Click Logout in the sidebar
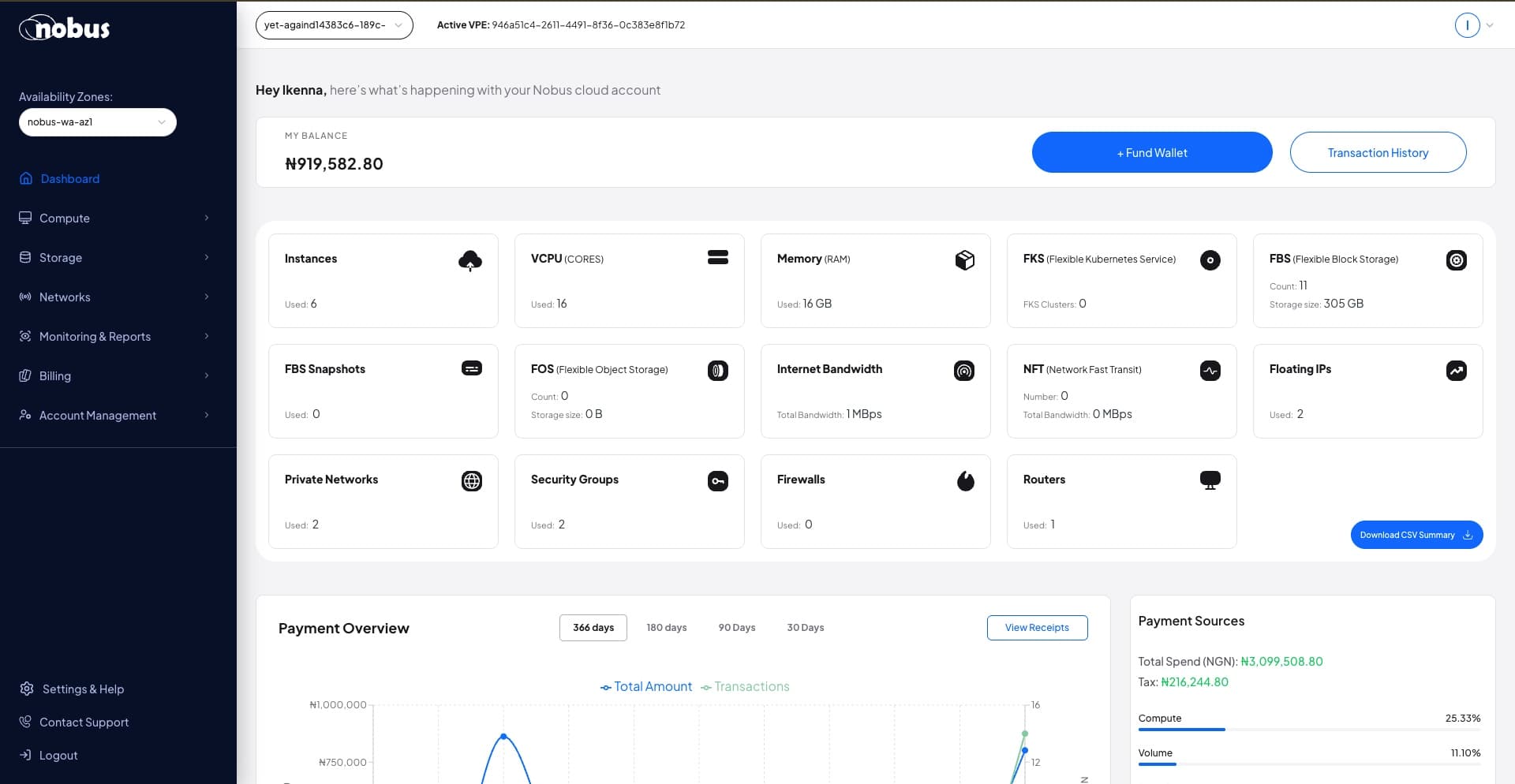This screenshot has height=784, width=1515. point(58,755)
